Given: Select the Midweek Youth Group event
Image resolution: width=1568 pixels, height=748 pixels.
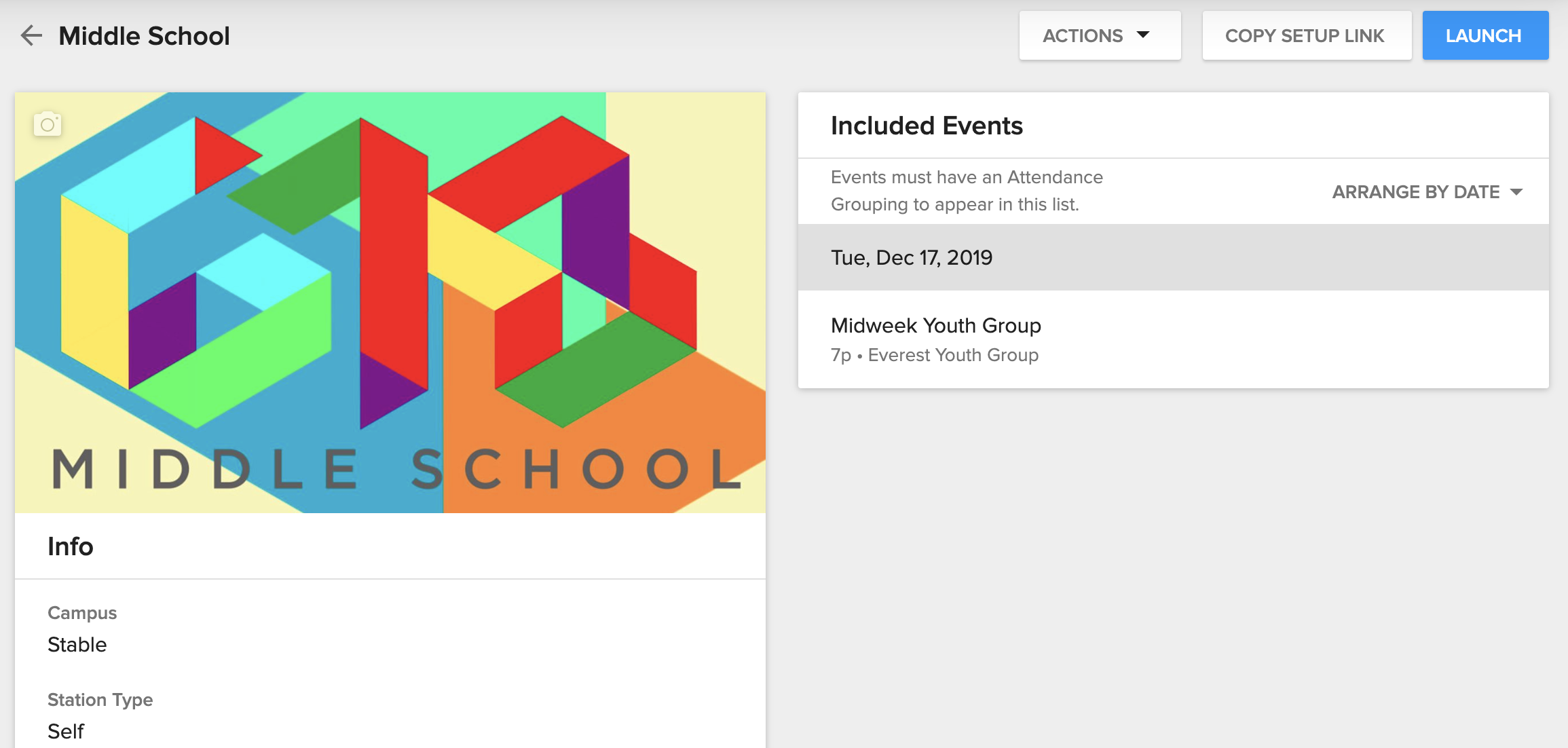Looking at the screenshot, I should [x=935, y=326].
